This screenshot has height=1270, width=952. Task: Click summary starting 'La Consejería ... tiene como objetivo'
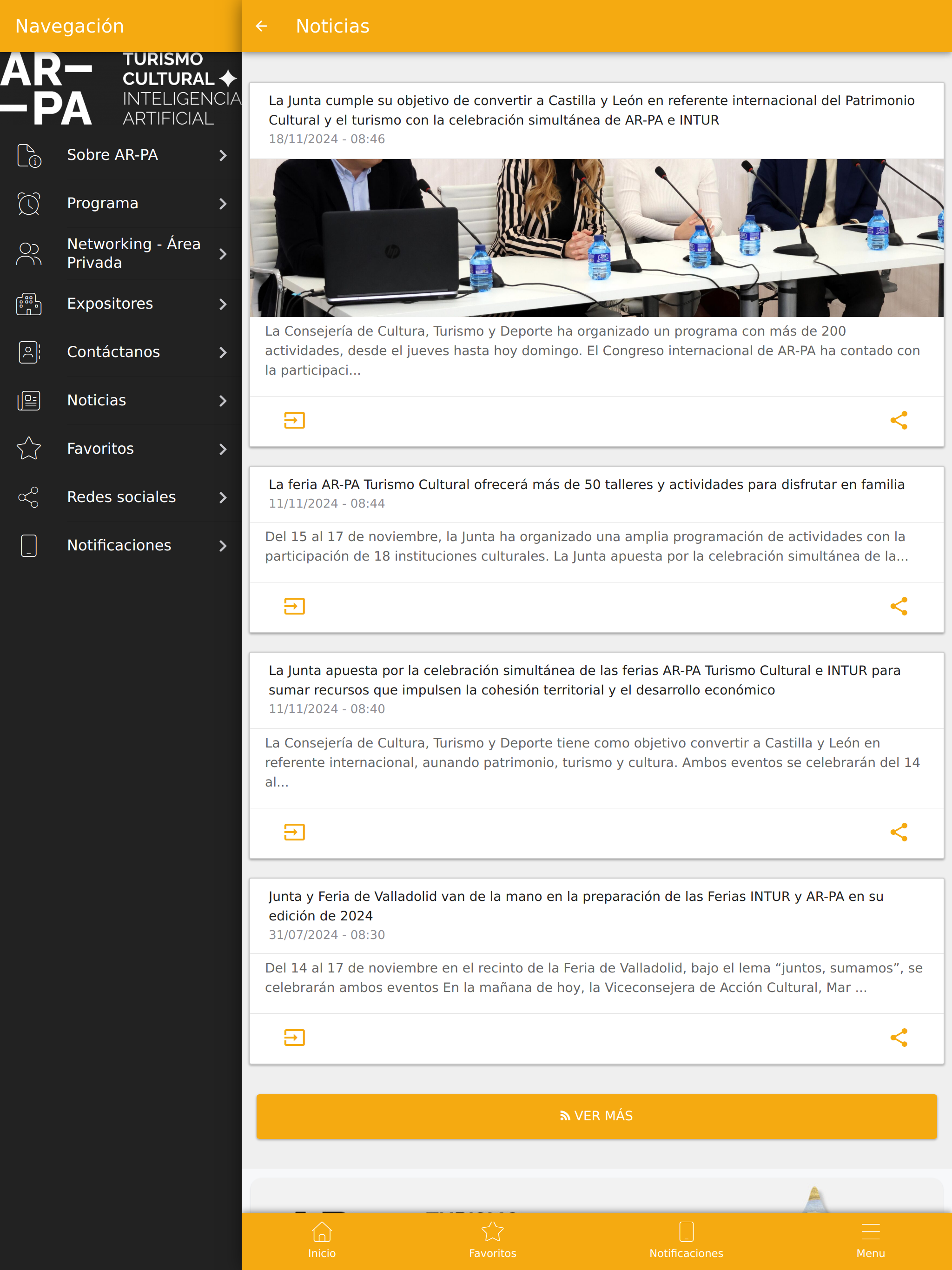(592, 762)
